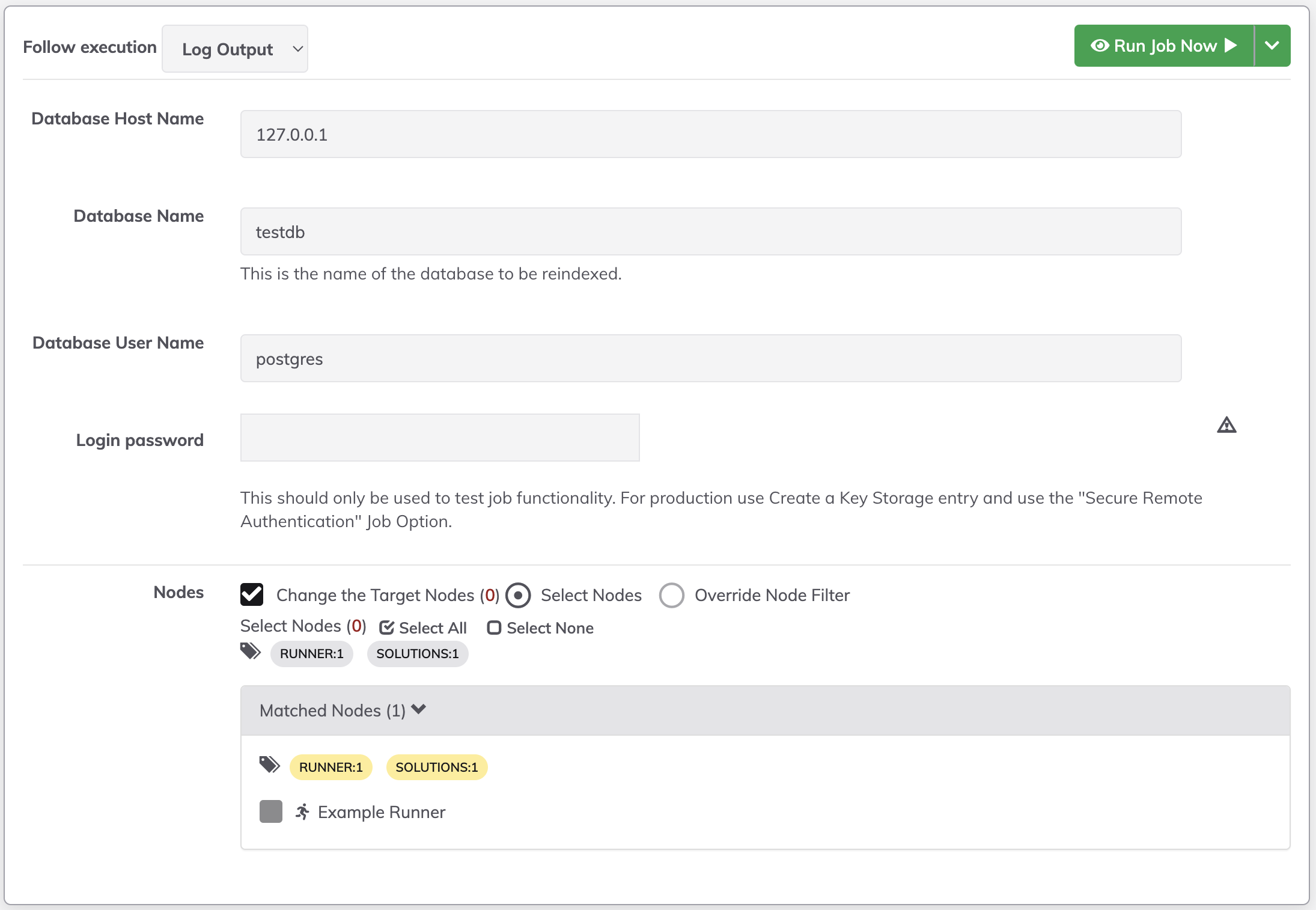This screenshot has height=910, width=1316.
Task: Select the Override Node Filter radio button
Action: pyautogui.click(x=671, y=595)
